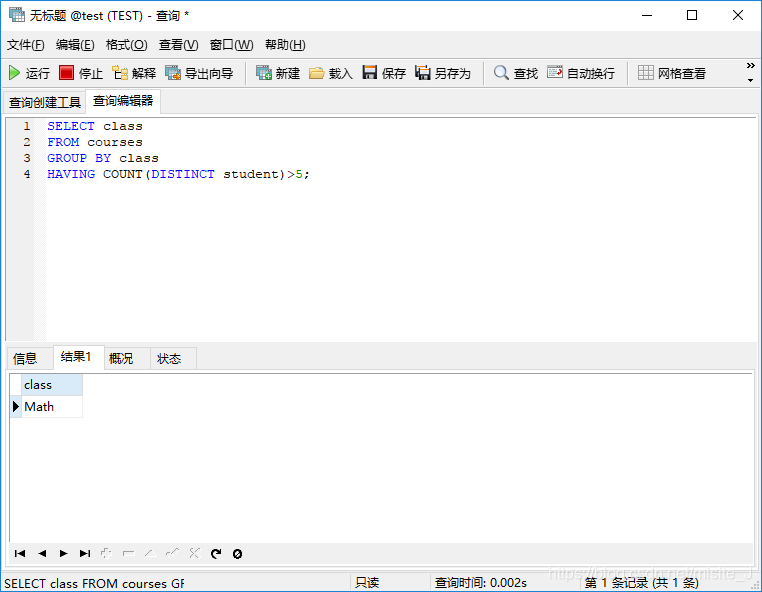This screenshot has width=762, height=592.
Task: Click the SELECT class FROM status text
Action: (x=94, y=583)
